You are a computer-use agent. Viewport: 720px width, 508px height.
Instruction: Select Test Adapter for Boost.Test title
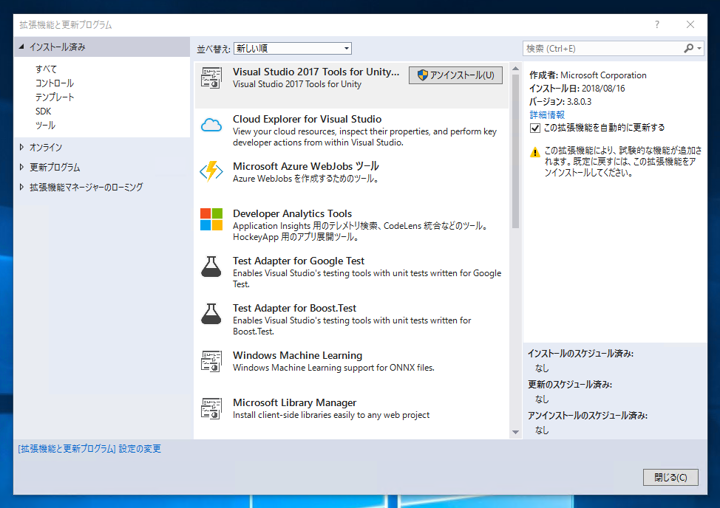tap(294, 308)
